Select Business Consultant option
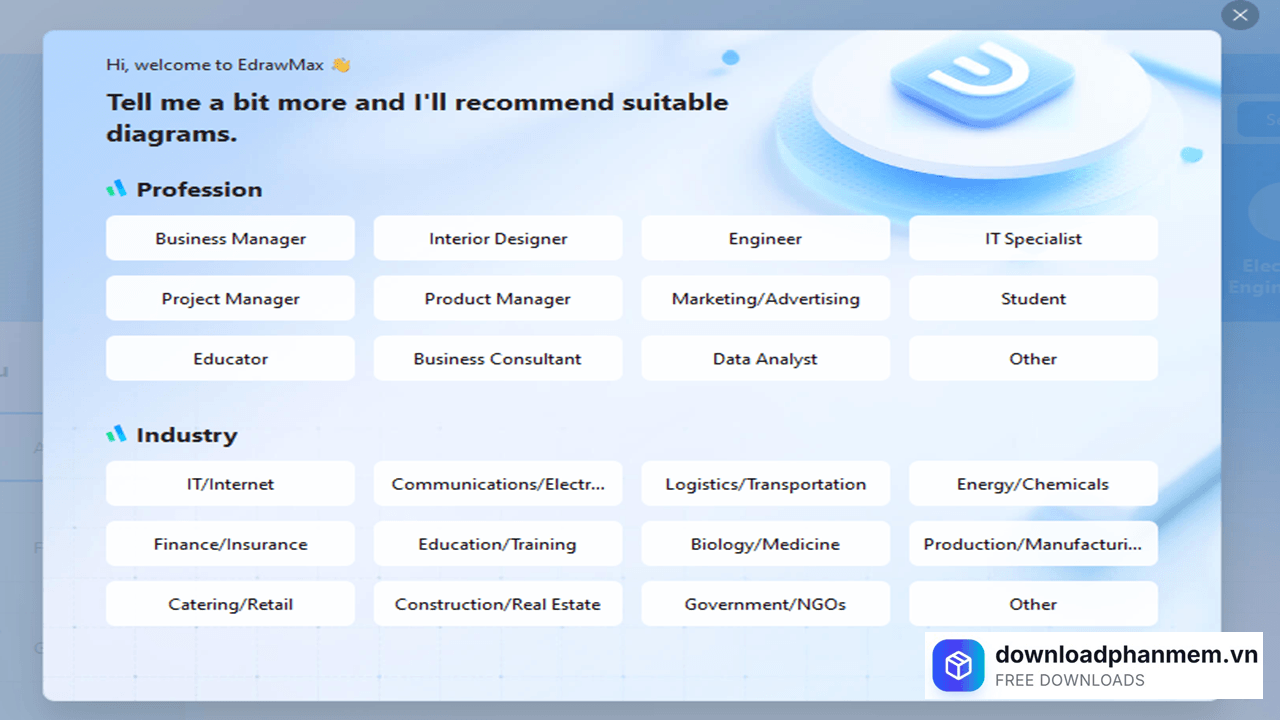The width and height of the screenshot is (1280, 720). pyautogui.click(x=498, y=358)
